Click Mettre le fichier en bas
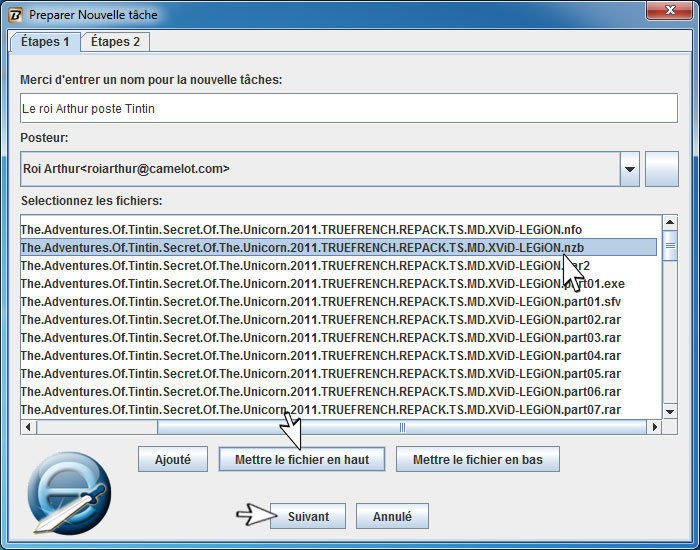This screenshot has width=700, height=550. point(478,459)
